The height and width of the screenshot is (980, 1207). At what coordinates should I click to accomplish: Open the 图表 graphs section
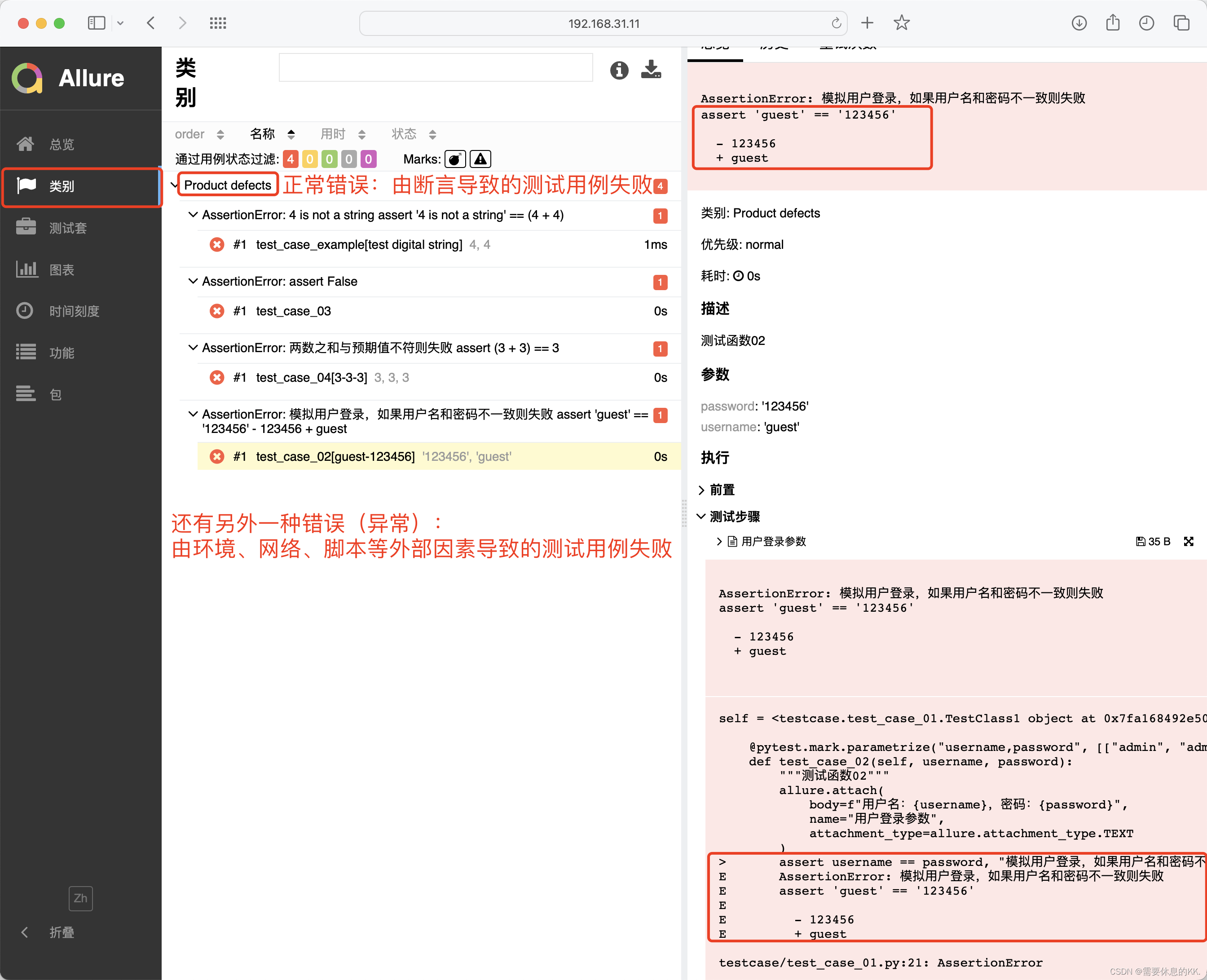click(x=61, y=270)
